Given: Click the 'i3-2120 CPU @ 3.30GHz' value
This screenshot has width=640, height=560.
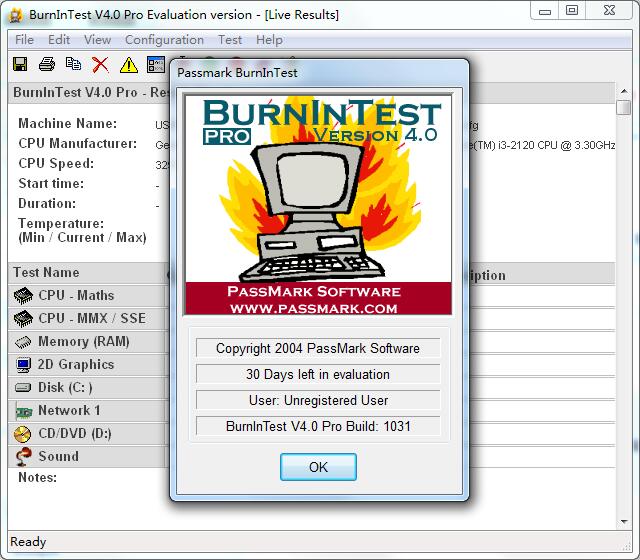Looking at the screenshot, I should pyautogui.click(x=557, y=146).
